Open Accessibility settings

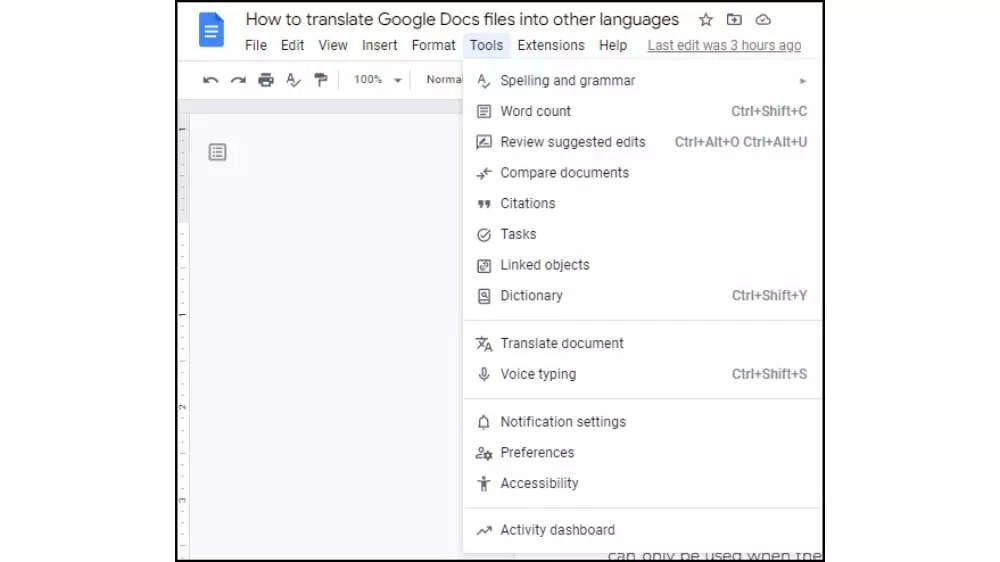click(642, 483)
